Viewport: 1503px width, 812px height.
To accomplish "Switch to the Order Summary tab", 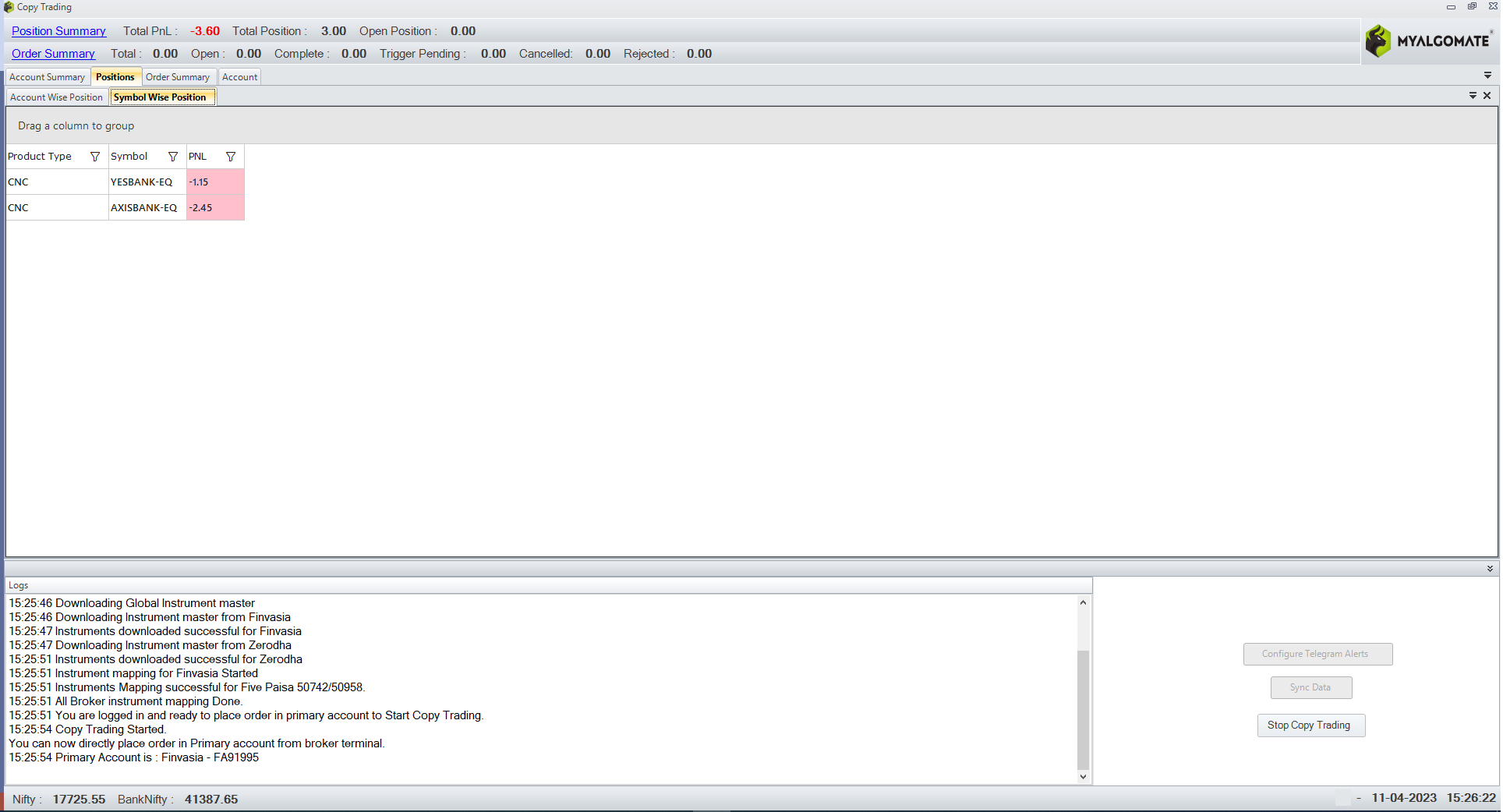I will [x=178, y=77].
